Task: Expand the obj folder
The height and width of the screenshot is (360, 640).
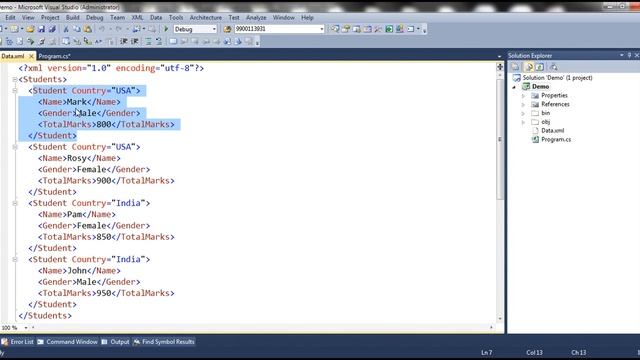Action: 523,122
